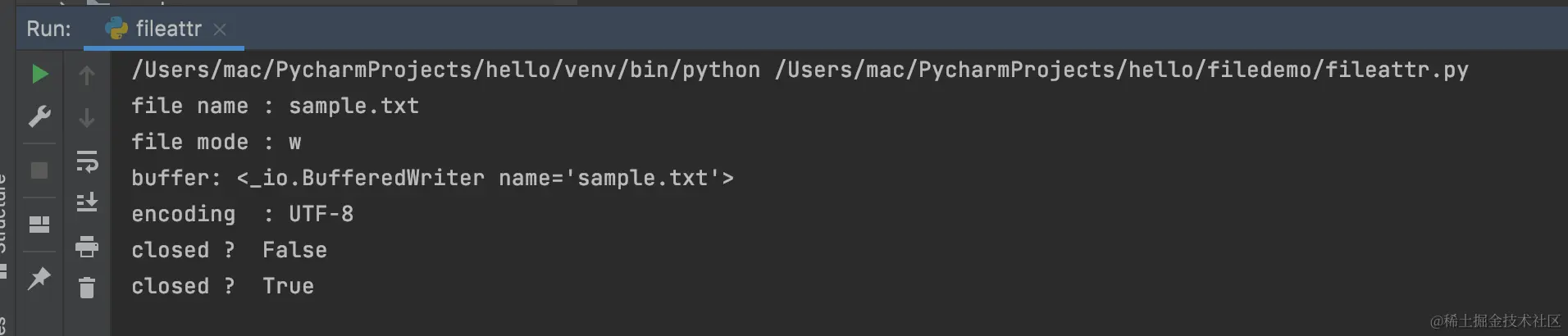Rerun fileattr with the green play icon
Viewport: 1568px width, 336px height.
(x=39, y=75)
